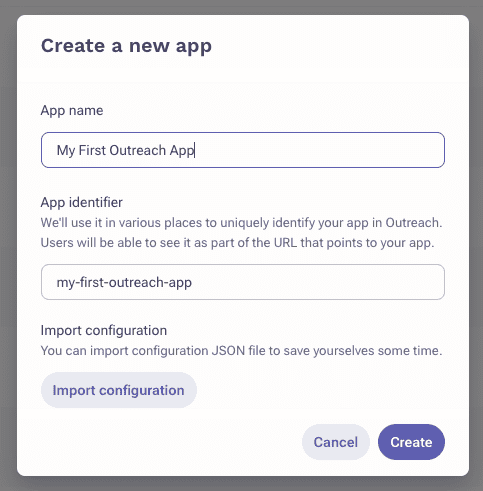Click empty space right of identifier text

[x=317, y=282]
